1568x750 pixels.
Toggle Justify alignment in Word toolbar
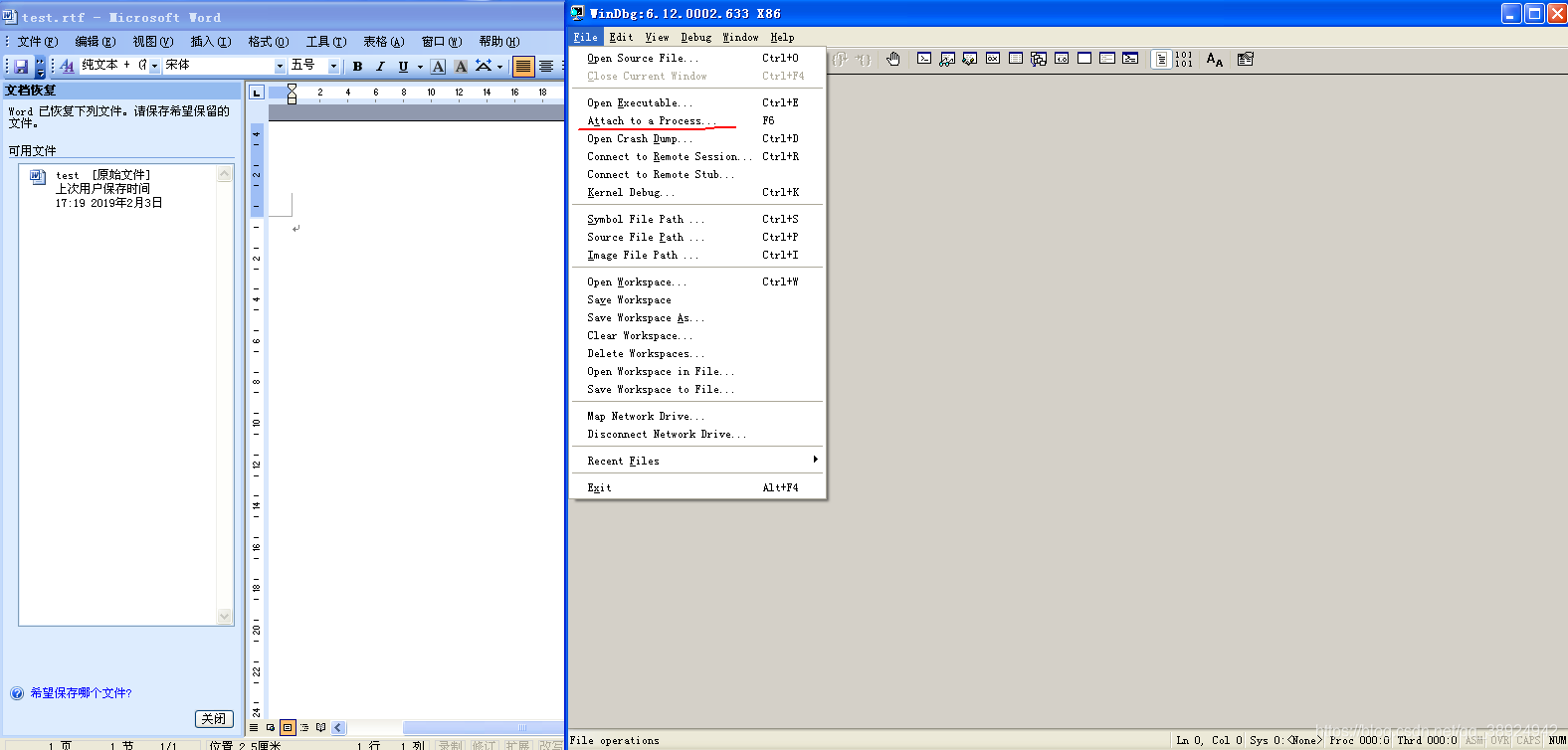point(523,67)
